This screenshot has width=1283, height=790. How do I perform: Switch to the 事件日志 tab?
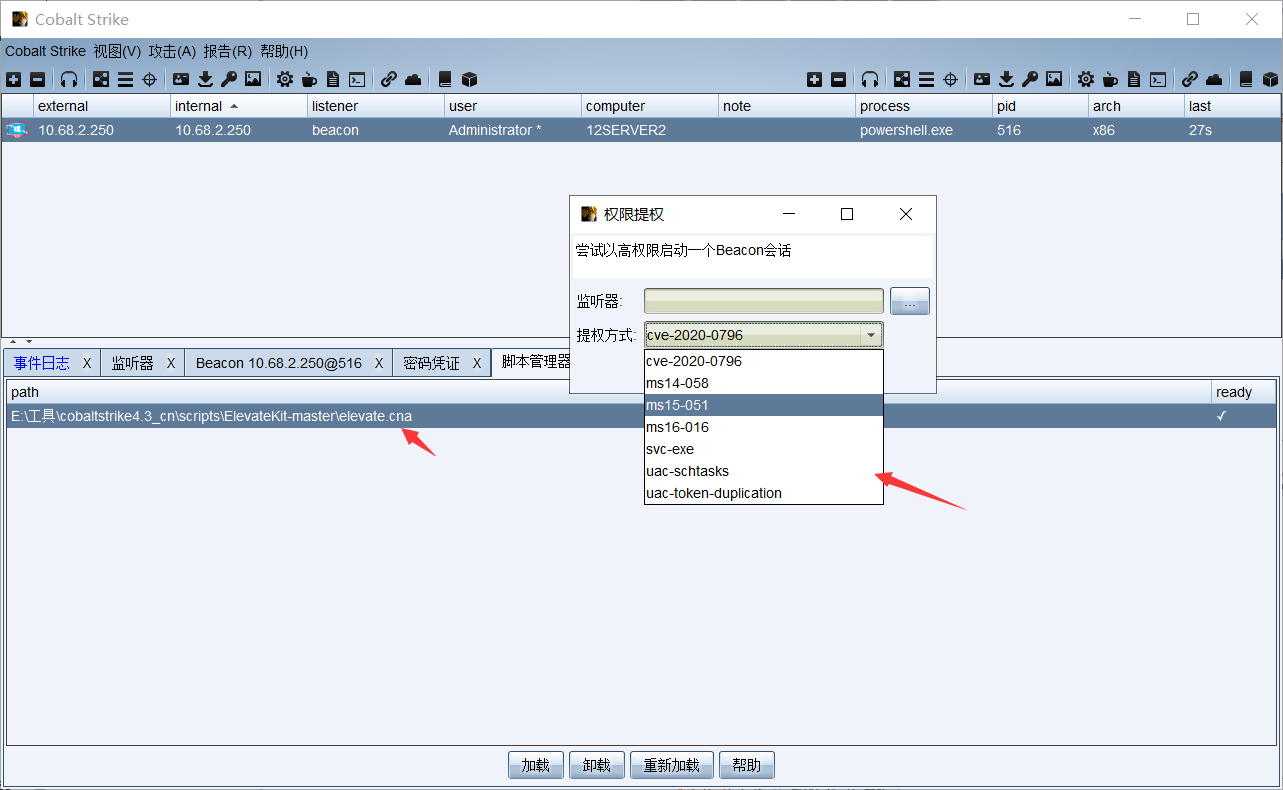42,363
